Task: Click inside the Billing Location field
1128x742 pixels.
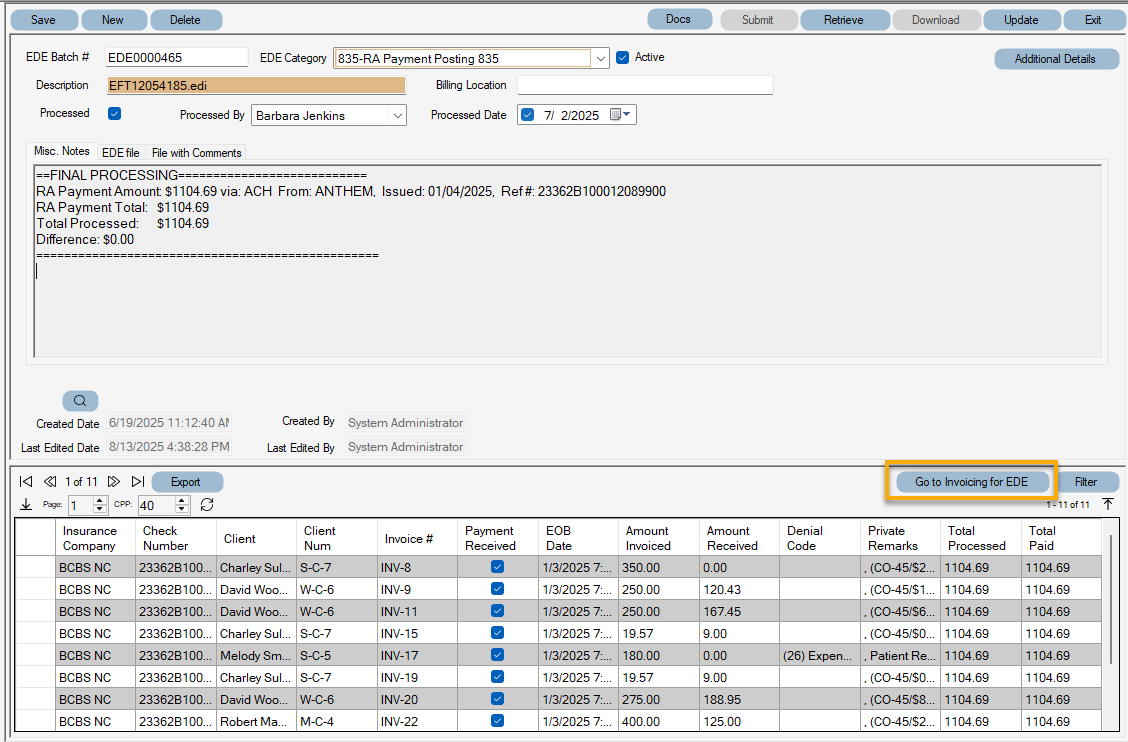Action: pos(645,85)
